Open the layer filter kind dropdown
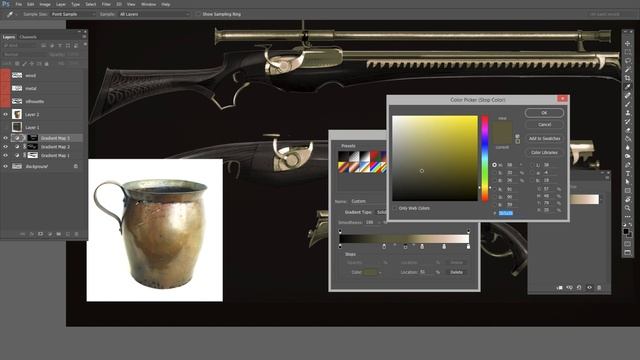Image resolution: width=640 pixels, height=360 pixels. pyautogui.click(x=20, y=46)
